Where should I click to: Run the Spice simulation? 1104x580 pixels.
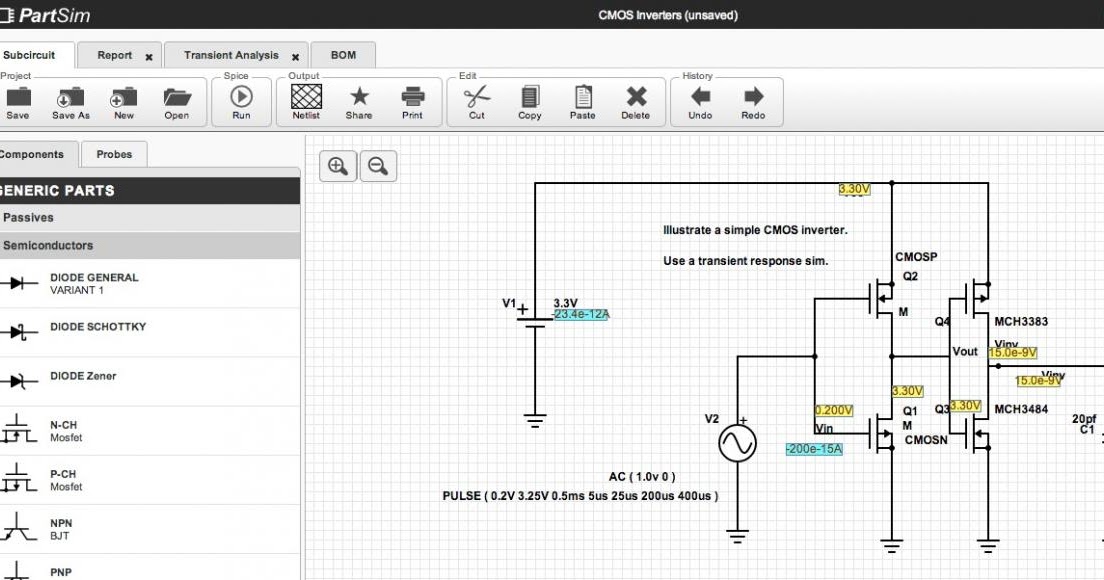[x=240, y=98]
